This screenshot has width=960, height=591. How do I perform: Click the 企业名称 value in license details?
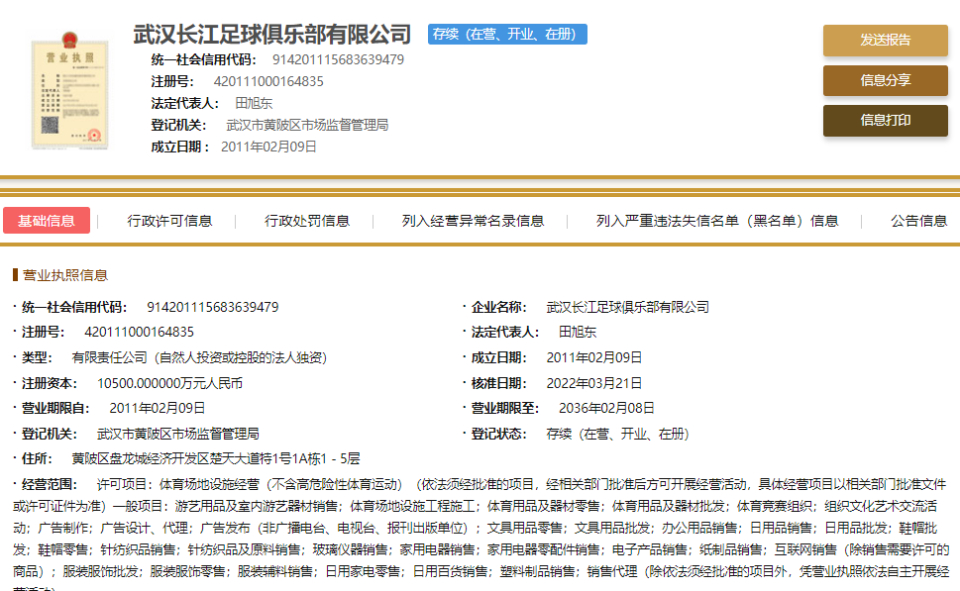click(628, 307)
